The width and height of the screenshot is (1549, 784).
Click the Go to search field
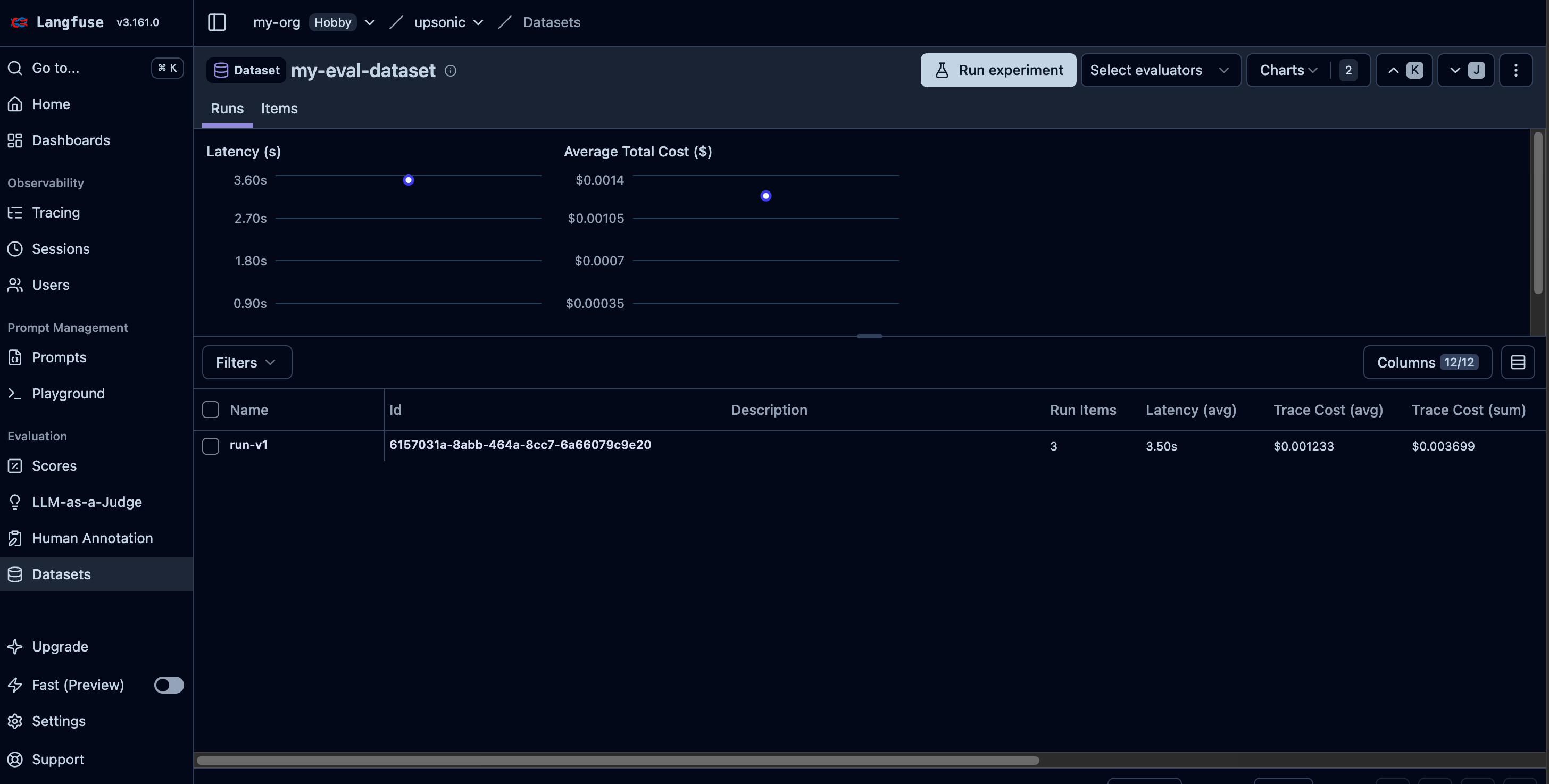pyautogui.click(x=96, y=68)
